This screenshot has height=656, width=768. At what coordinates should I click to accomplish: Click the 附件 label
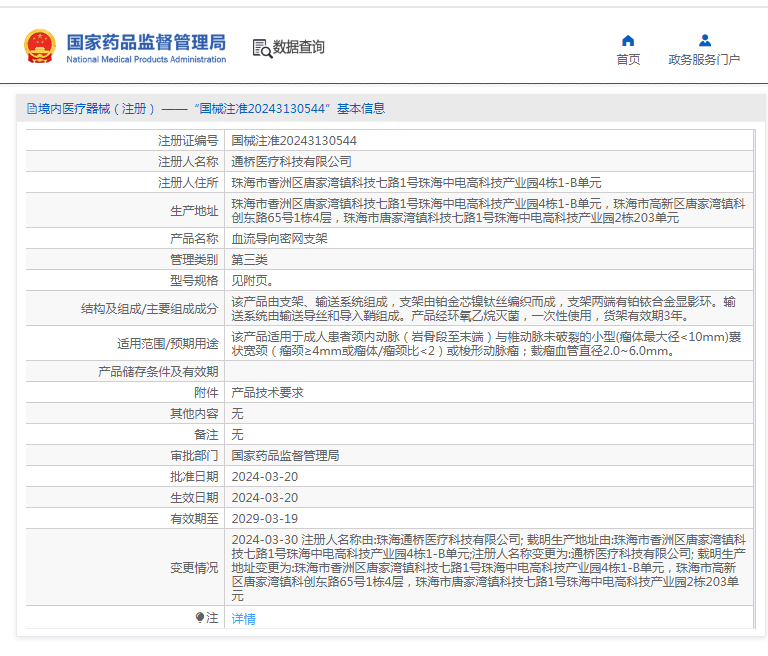[x=206, y=393]
